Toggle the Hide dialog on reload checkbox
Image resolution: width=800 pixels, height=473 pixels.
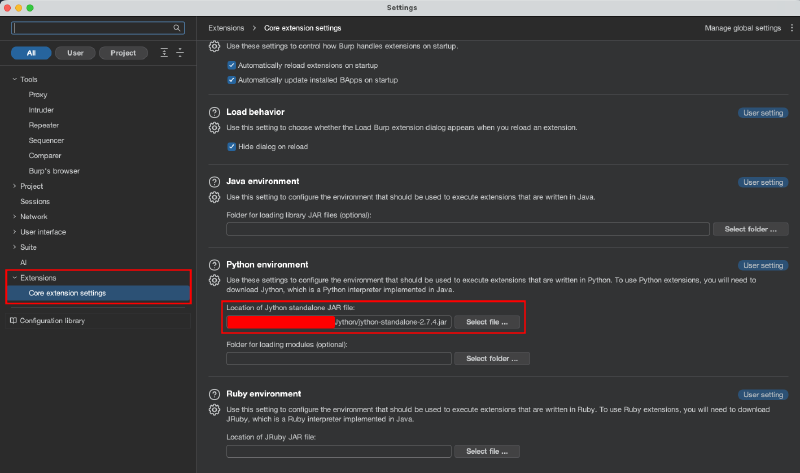(232, 146)
